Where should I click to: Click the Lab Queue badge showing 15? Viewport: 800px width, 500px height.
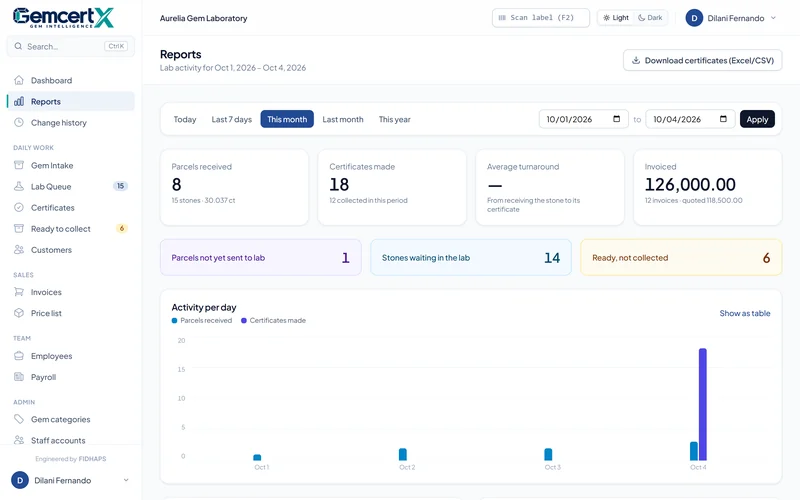[x=120, y=186]
